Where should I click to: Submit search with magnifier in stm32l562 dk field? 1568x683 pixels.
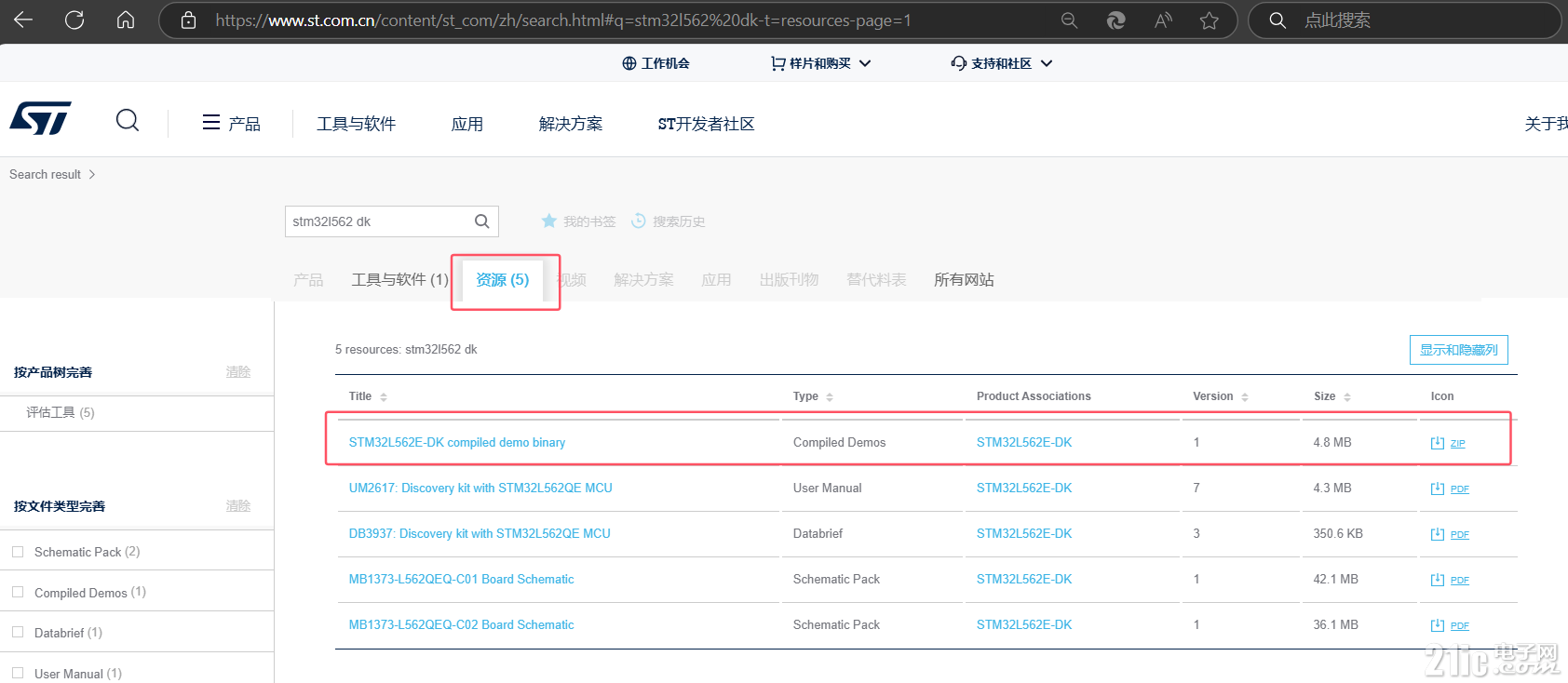pyautogui.click(x=482, y=221)
